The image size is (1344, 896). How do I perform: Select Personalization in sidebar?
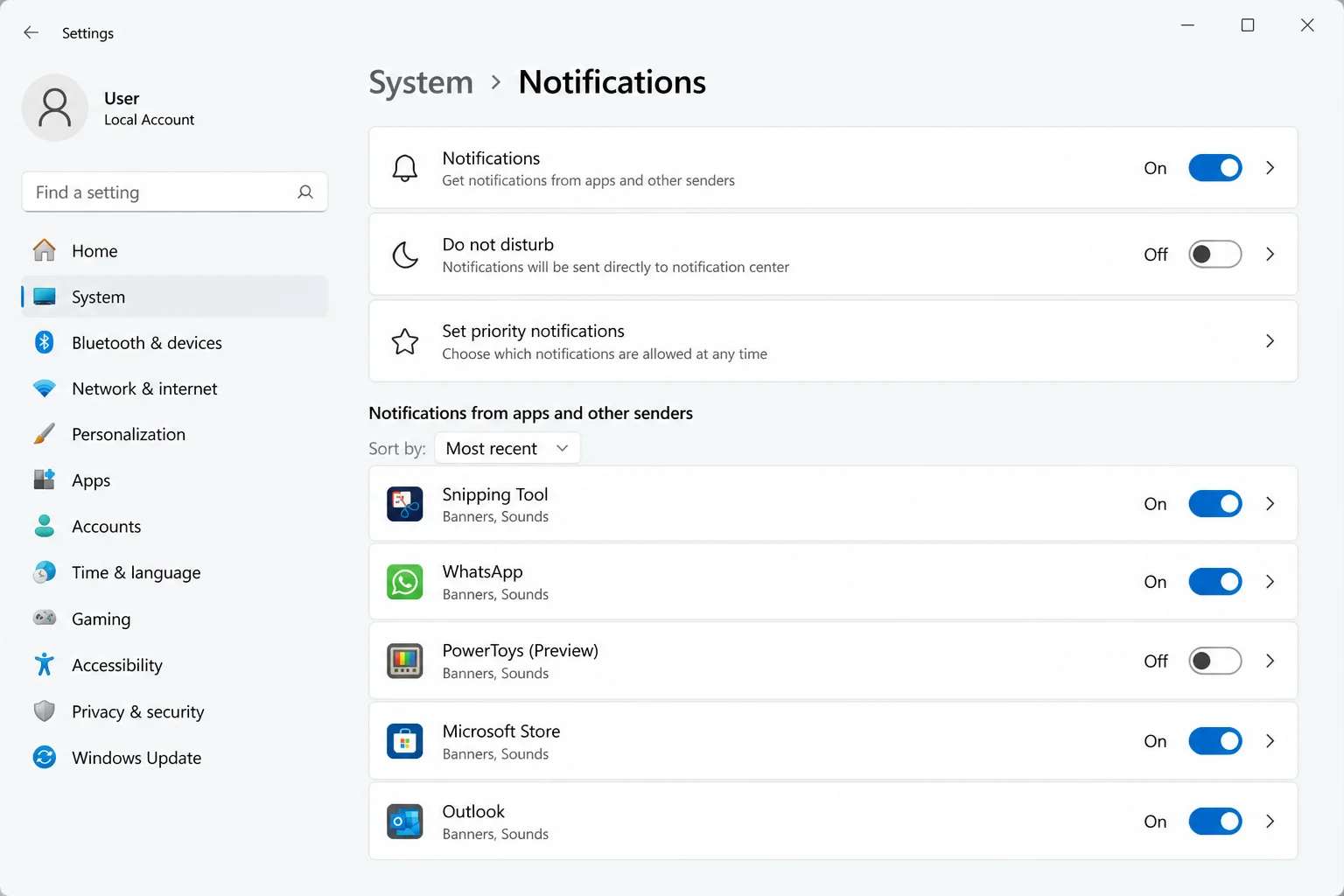tap(175, 434)
